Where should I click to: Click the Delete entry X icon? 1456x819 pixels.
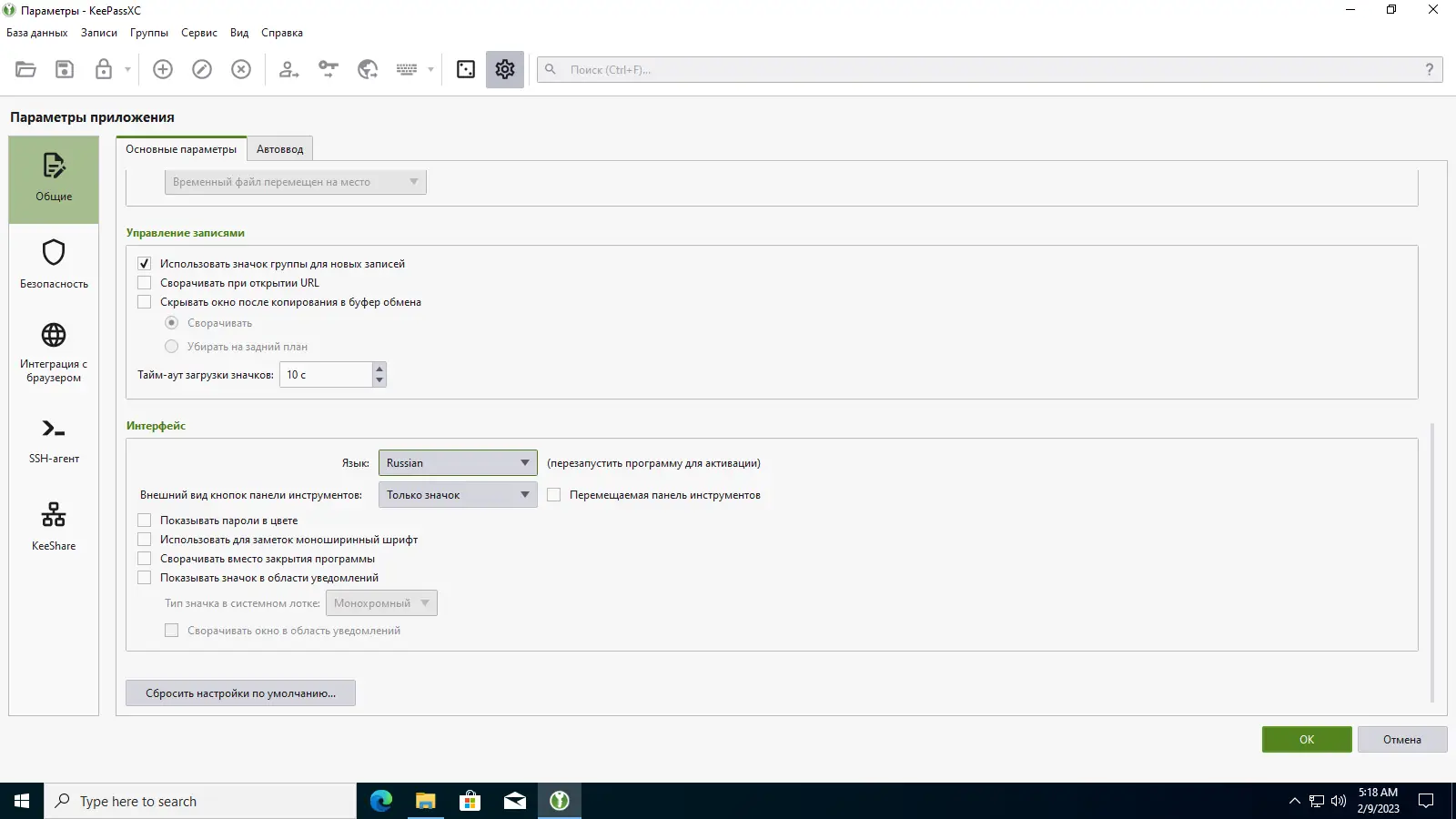tap(241, 69)
